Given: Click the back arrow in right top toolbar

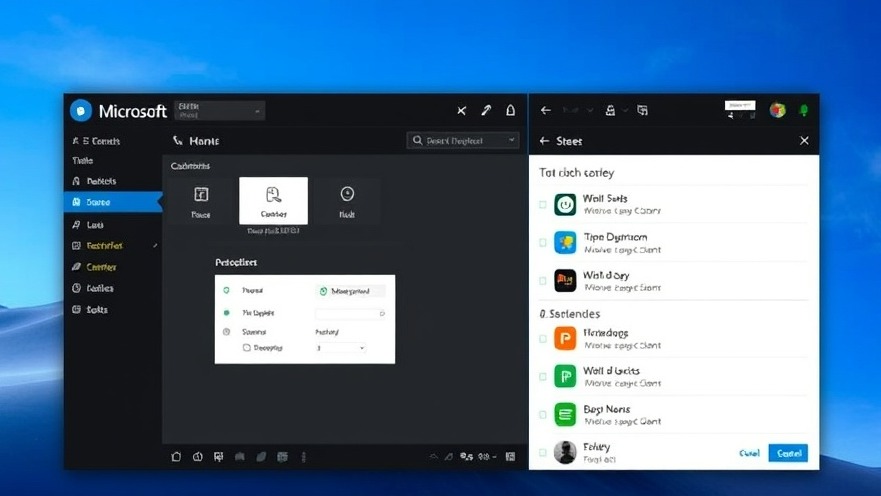Looking at the screenshot, I should pyautogui.click(x=546, y=111).
